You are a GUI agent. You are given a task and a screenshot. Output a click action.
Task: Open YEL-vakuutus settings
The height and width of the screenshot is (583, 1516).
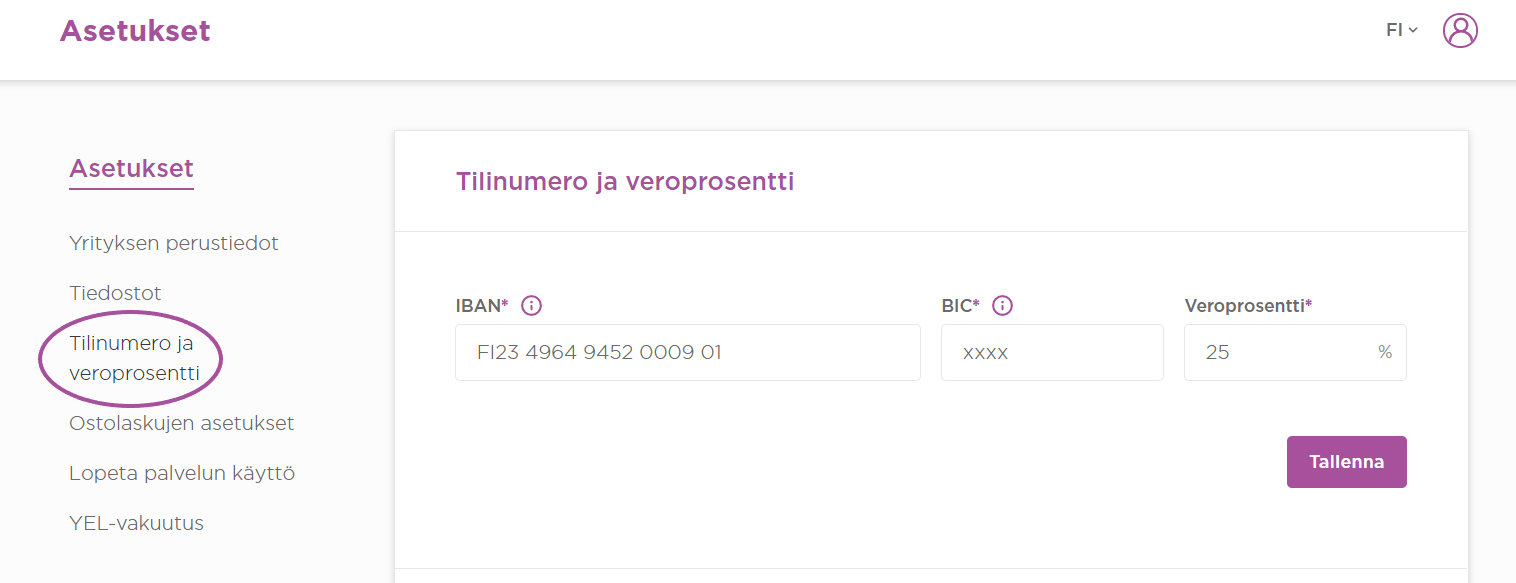(136, 523)
